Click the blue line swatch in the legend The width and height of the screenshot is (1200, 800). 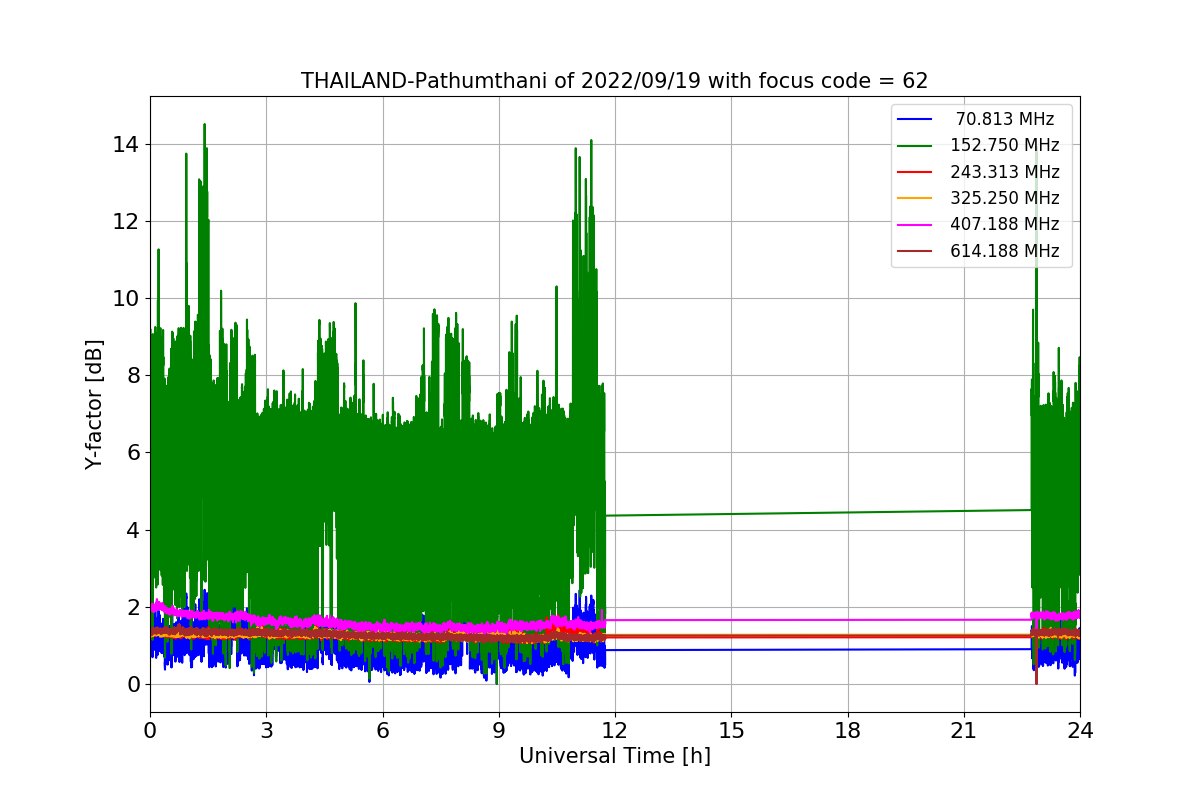coord(915,119)
